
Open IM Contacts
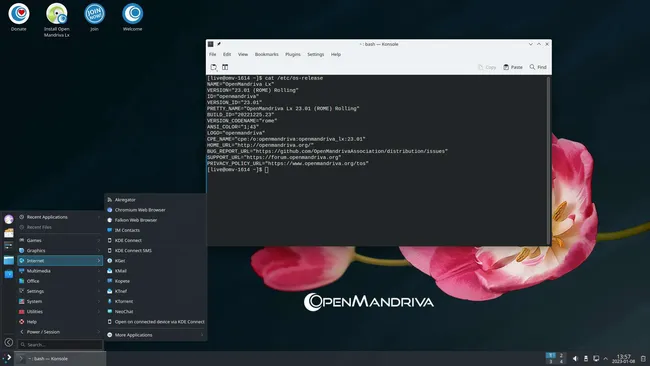click(x=155, y=230)
